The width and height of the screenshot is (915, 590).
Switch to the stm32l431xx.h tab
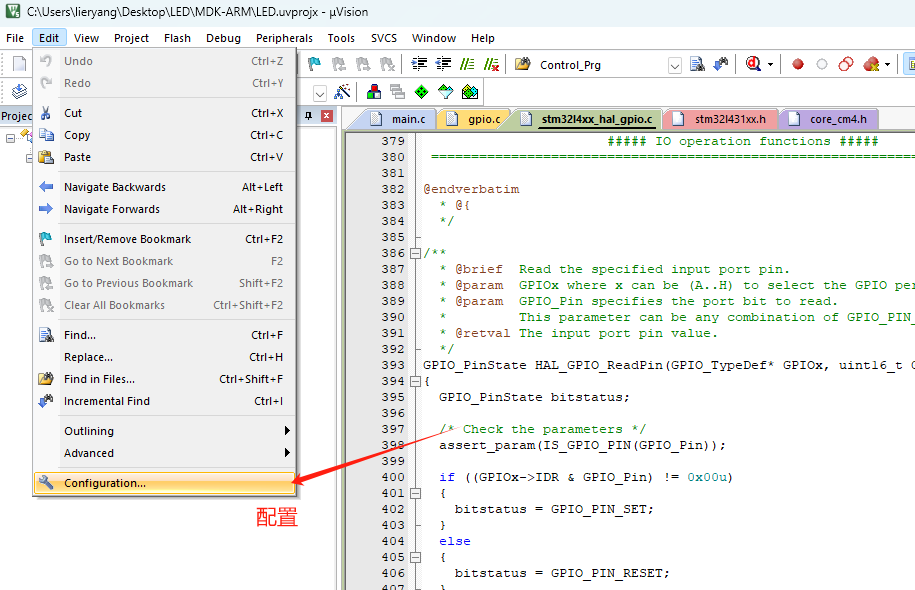click(721, 119)
